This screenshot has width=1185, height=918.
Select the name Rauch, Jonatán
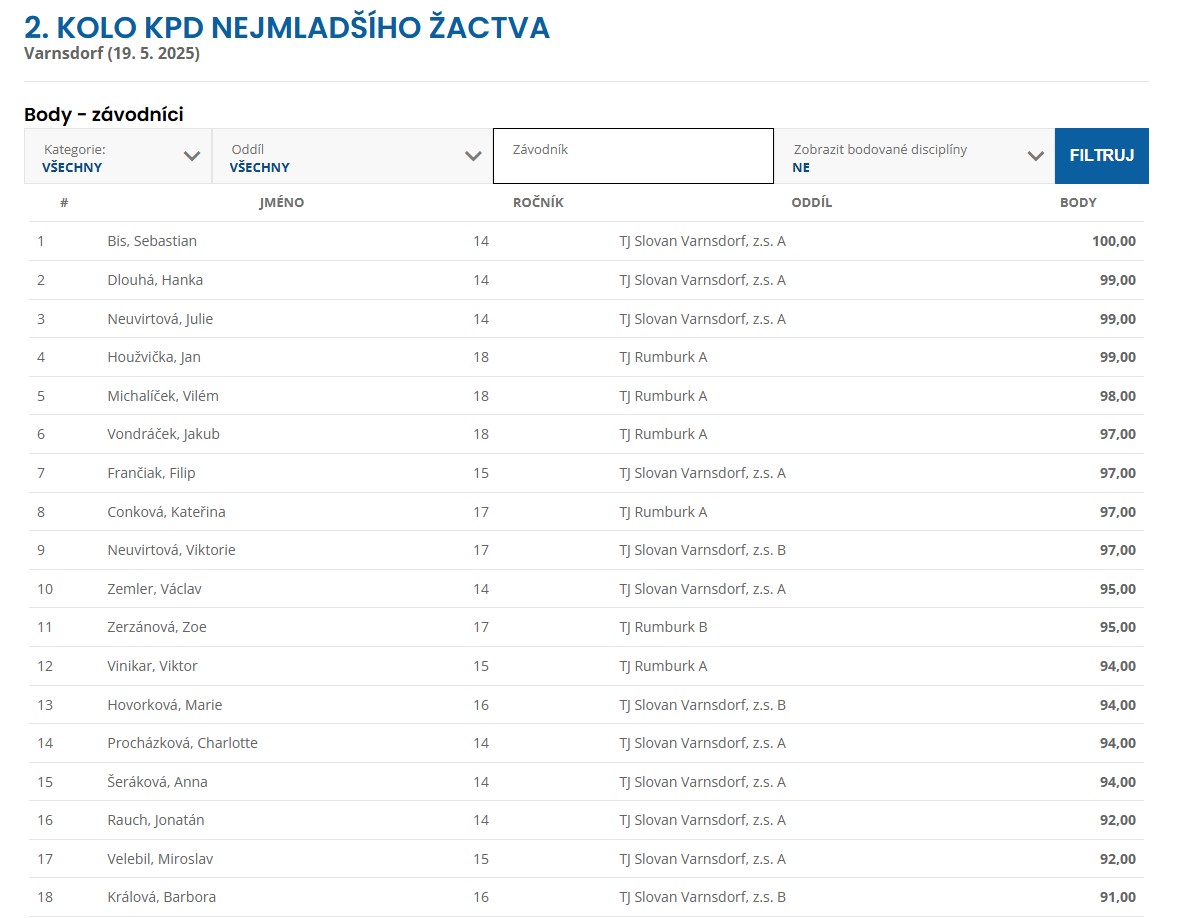pyautogui.click(x=156, y=821)
